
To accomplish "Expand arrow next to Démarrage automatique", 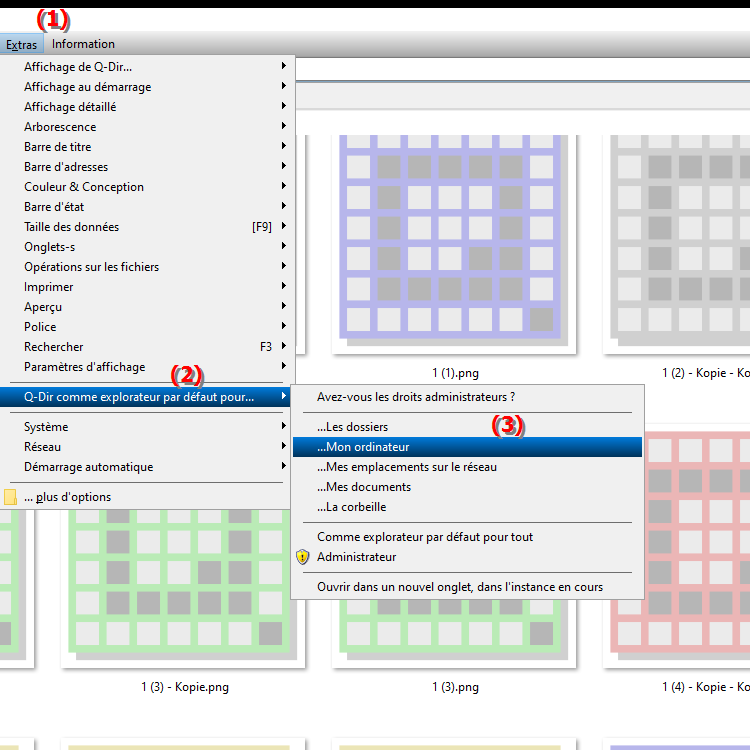I will (284, 466).
